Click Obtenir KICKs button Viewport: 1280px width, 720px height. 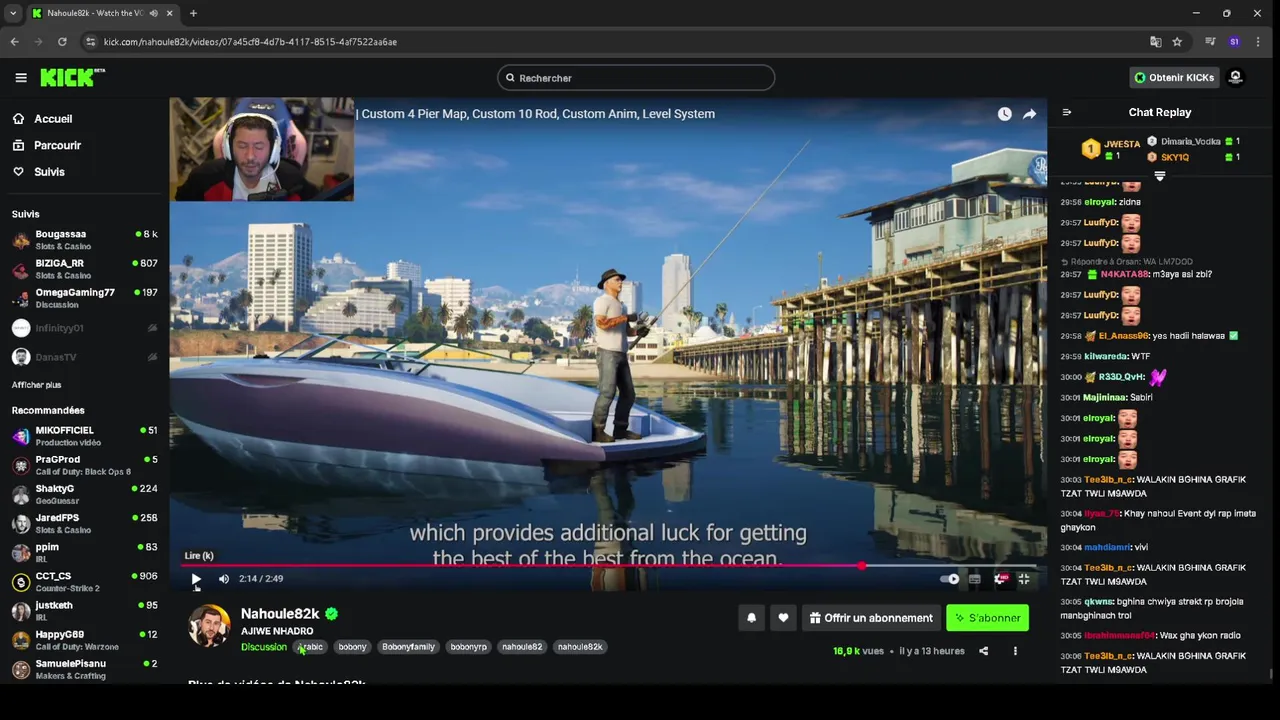[x=1173, y=78]
